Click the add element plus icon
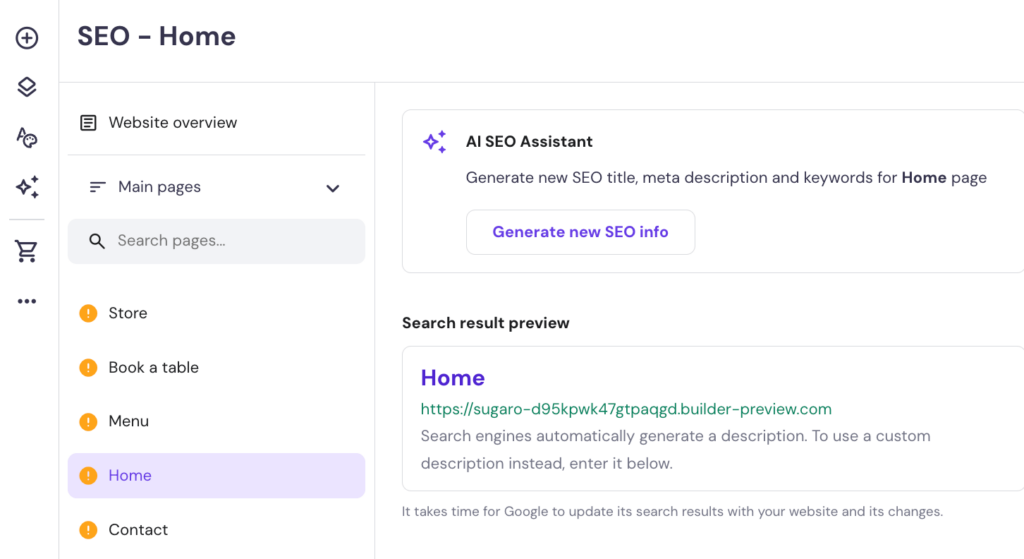Viewport: 1024px width, 559px height. pos(27,38)
